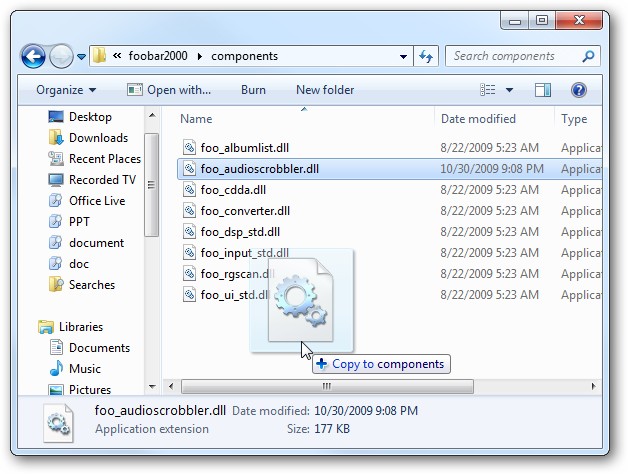Select components in the address path
The height and width of the screenshot is (474, 628).
pyautogui.click(x=244, y=56)
